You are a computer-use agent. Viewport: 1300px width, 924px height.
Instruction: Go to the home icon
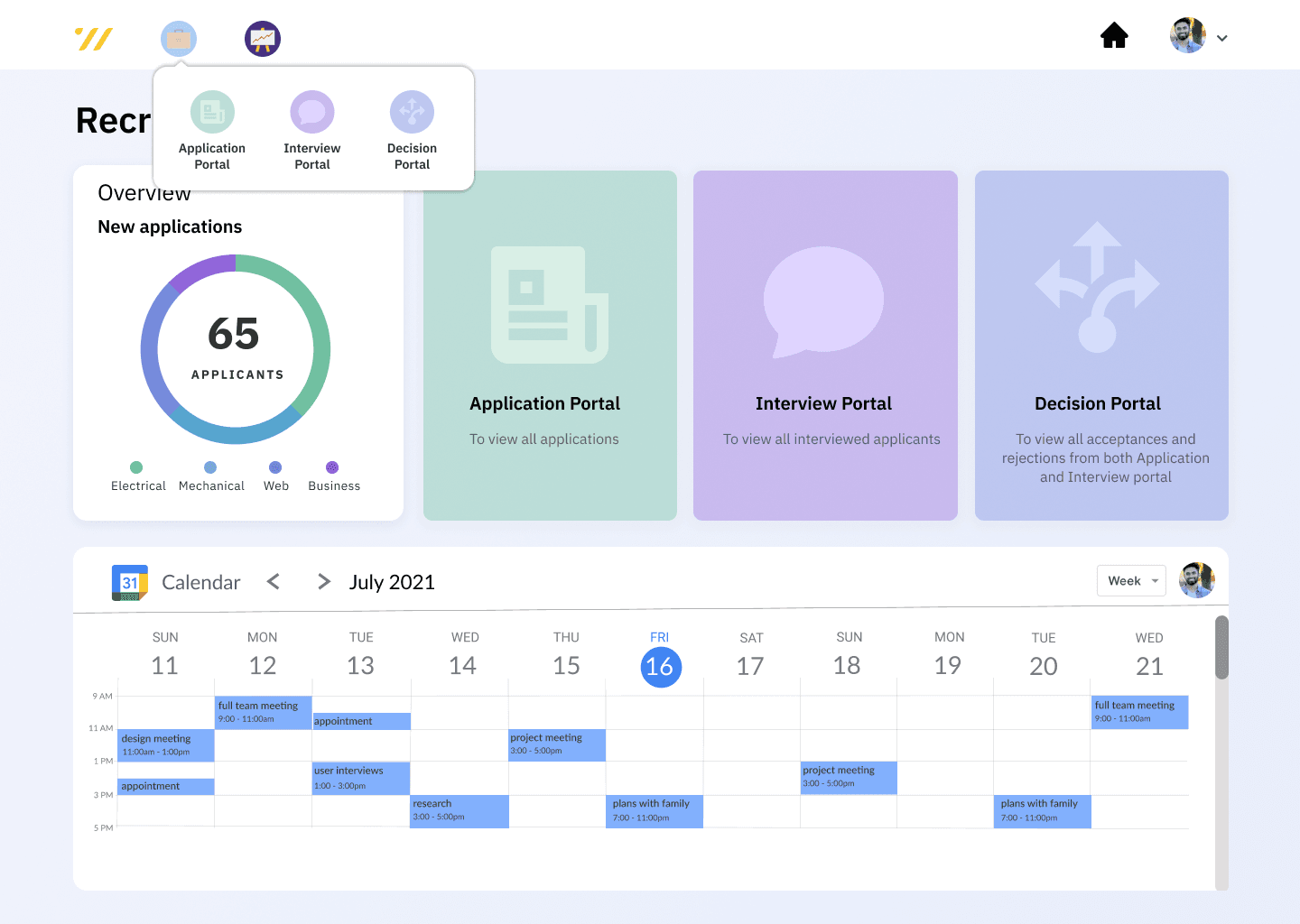tap(1115, 36)
